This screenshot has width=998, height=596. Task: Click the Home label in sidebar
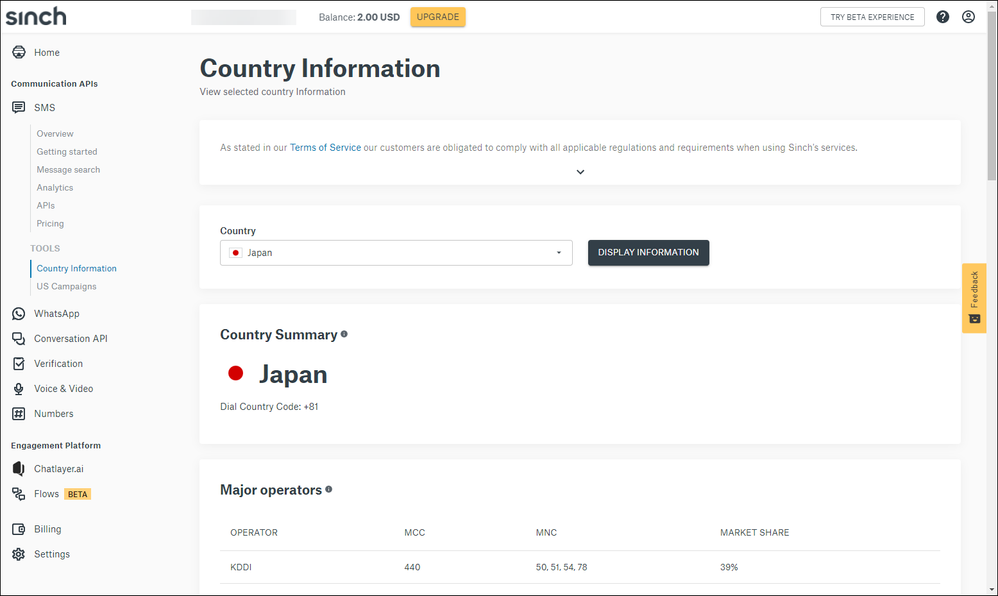(x=46, y=53)
